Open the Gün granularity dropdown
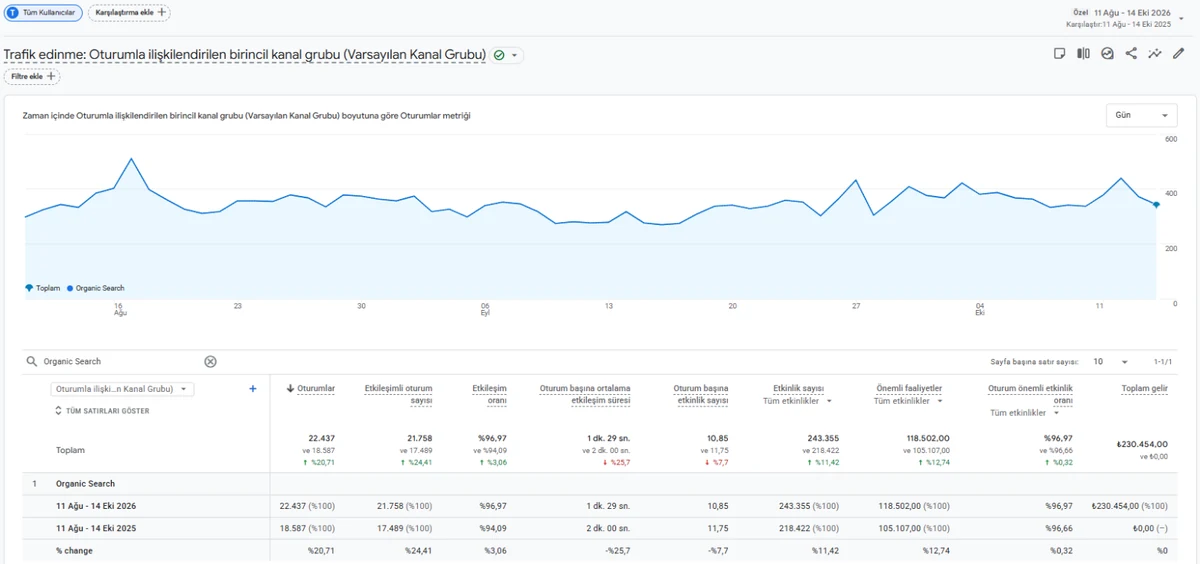The height and width of the screenshot is (564, 1200). (x=1141, y=115)
